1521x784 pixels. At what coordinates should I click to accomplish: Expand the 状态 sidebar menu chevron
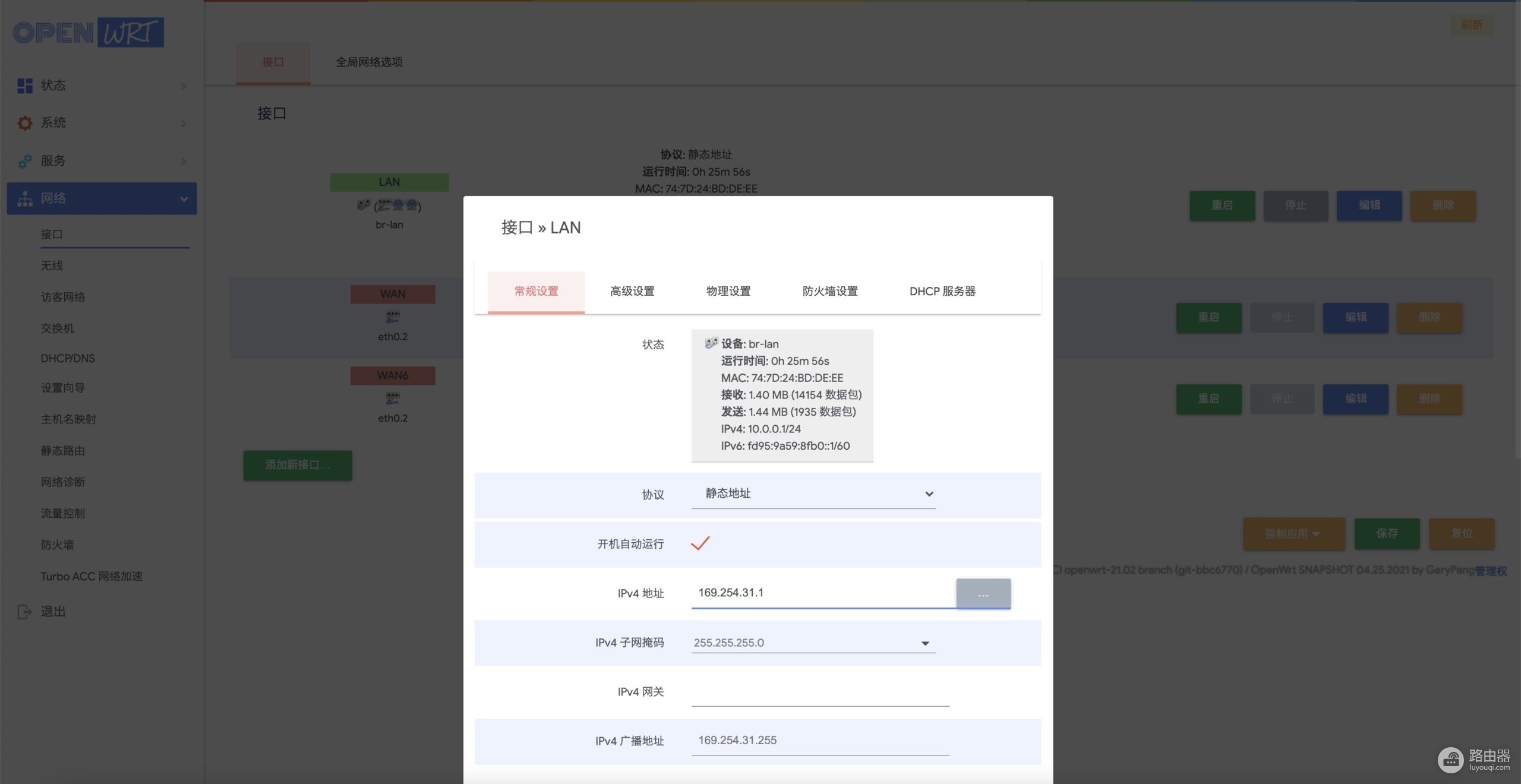[x=184, y=86]
